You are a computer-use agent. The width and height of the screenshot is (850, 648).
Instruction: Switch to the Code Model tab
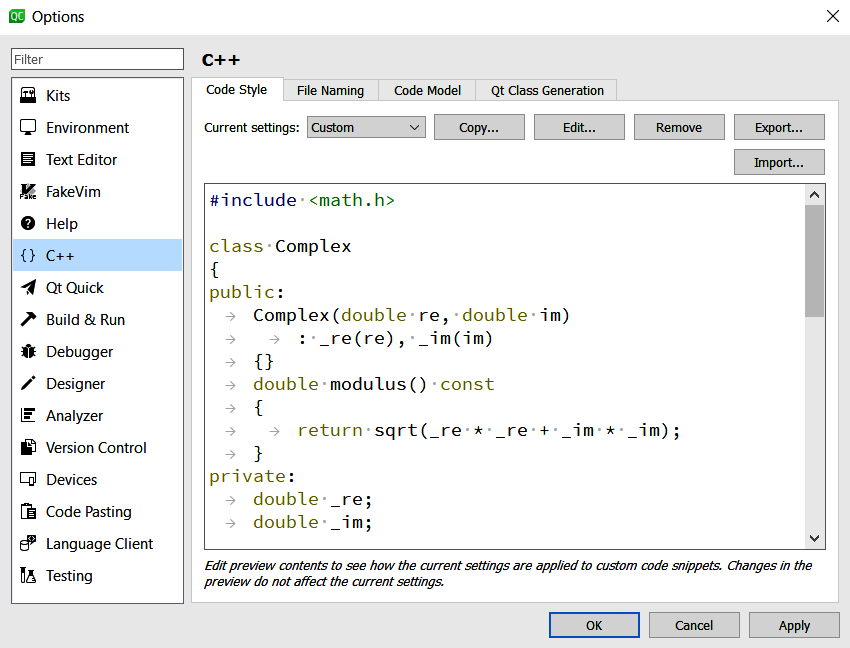click(x=427, y=90)
